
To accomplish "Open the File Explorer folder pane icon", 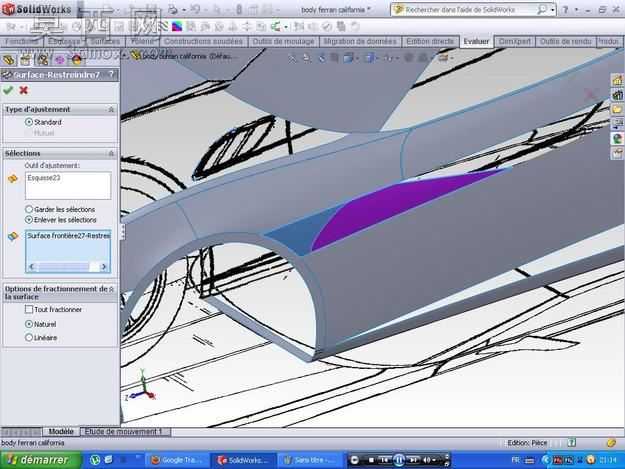I will [x=617, y=109].
